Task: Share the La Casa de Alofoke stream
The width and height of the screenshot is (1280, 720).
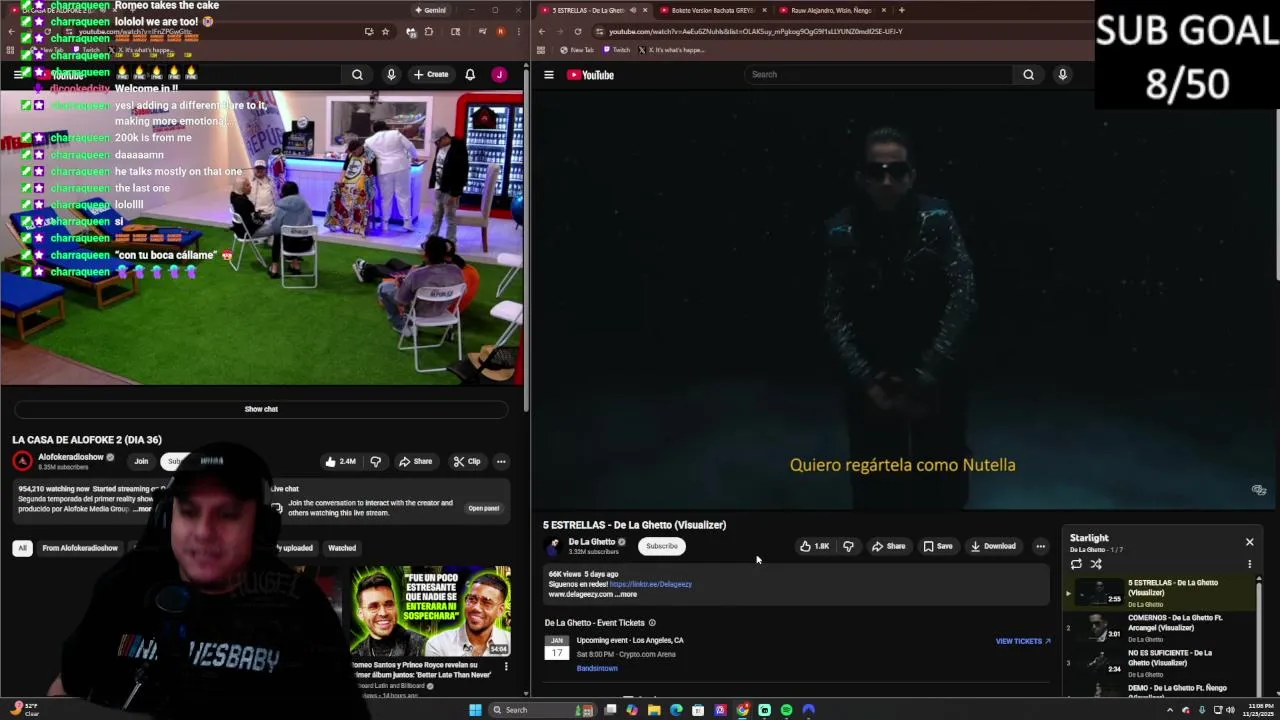Action: pos(415,461)
